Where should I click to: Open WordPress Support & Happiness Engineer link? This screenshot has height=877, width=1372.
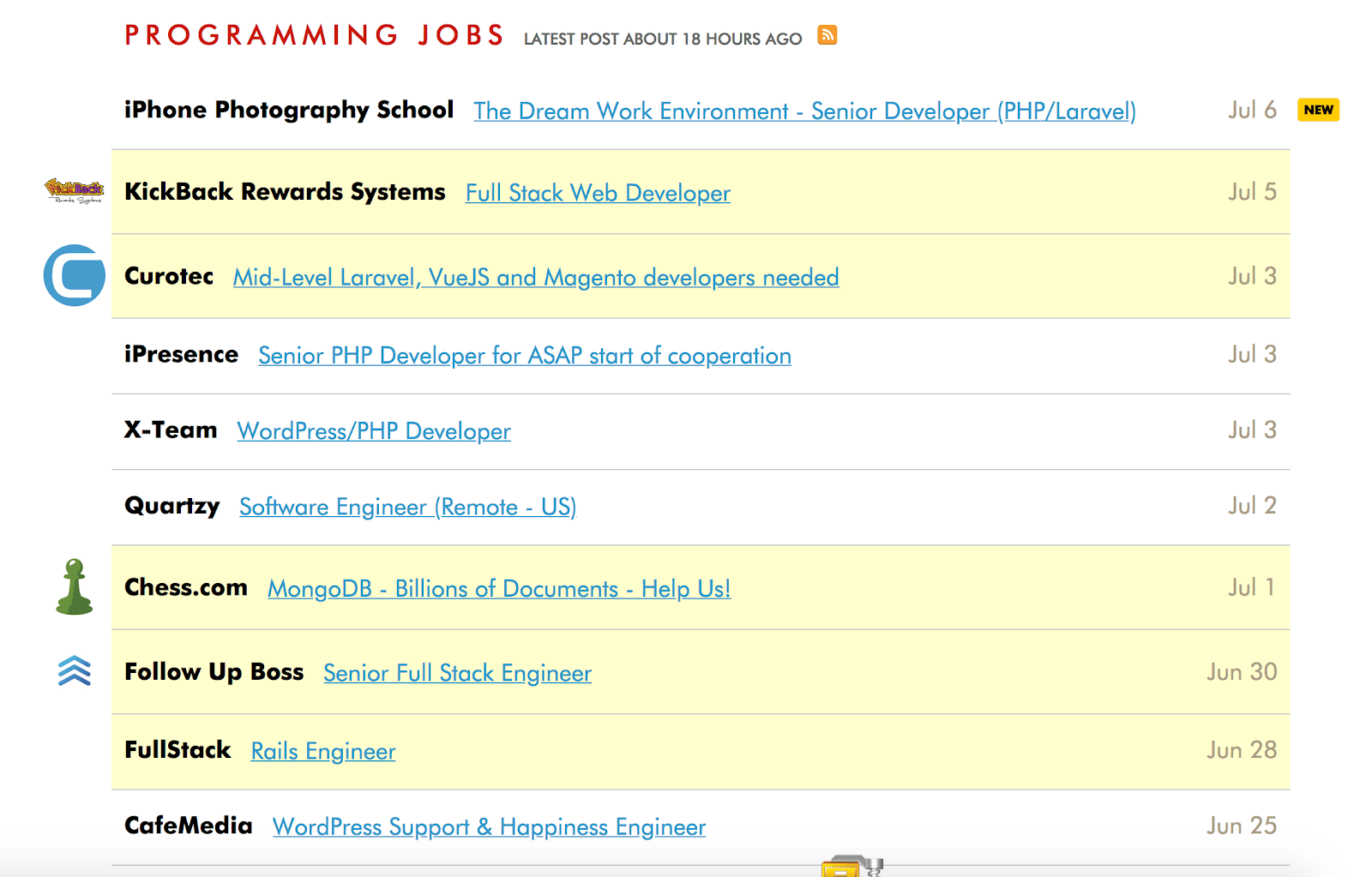[489, 826]
